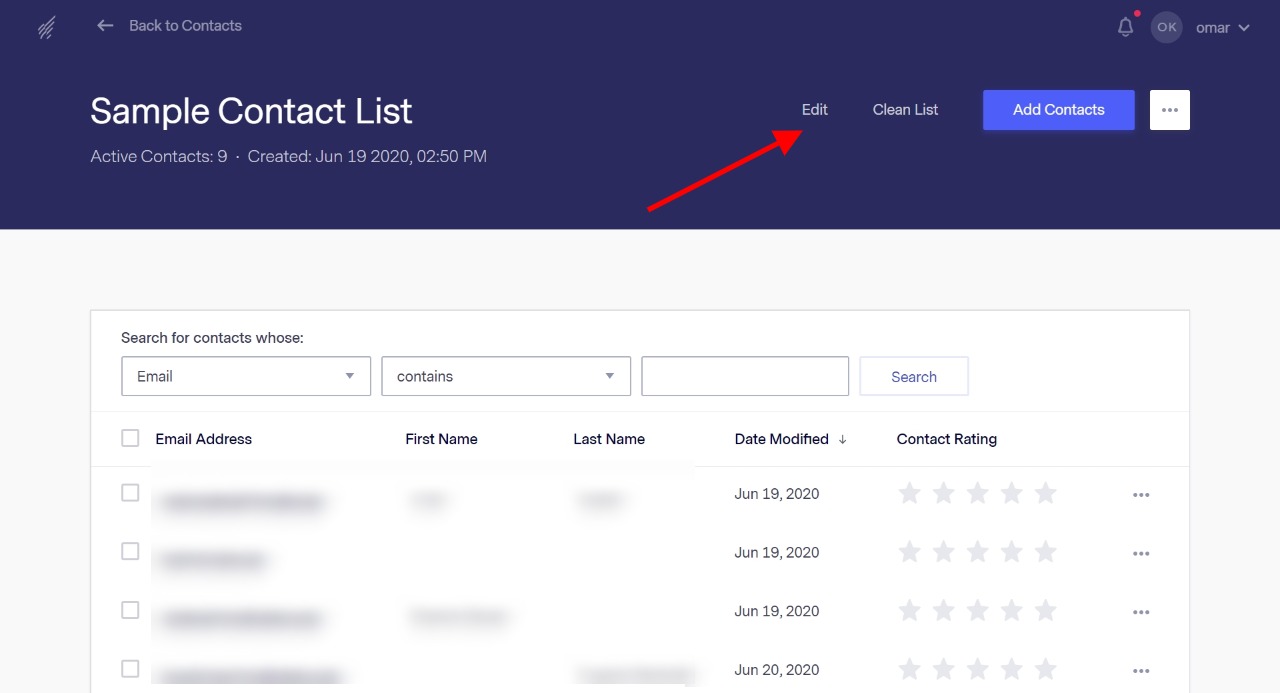Sort by Date Modified column header
The height and width of the screenshot is (693, 1280).
pyautogui.click(x=781, y=439)
